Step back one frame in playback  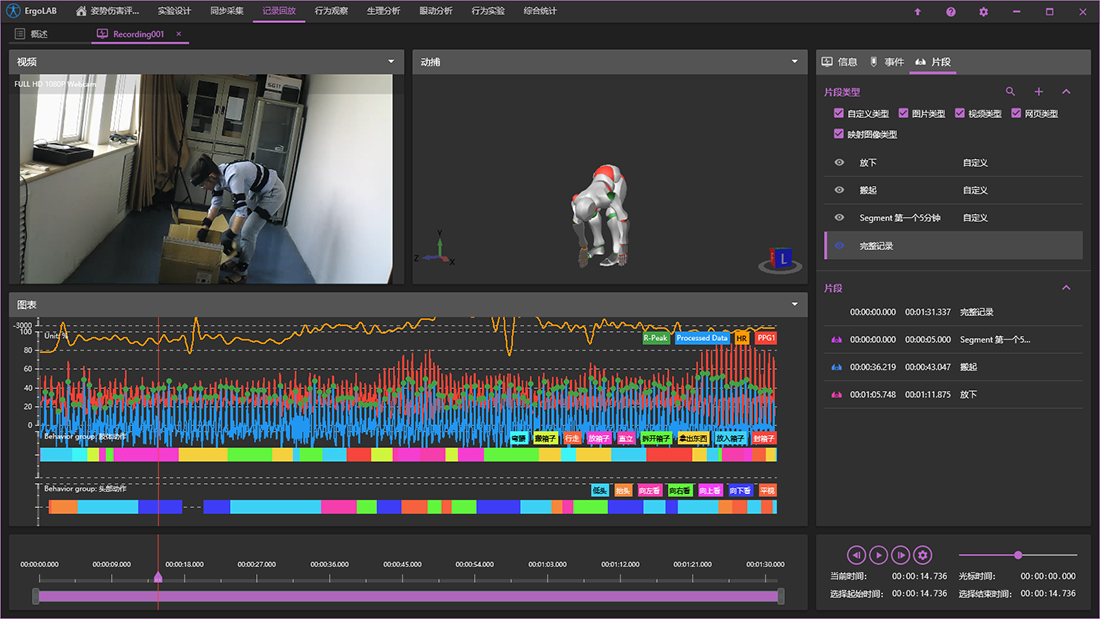[856, 555]
